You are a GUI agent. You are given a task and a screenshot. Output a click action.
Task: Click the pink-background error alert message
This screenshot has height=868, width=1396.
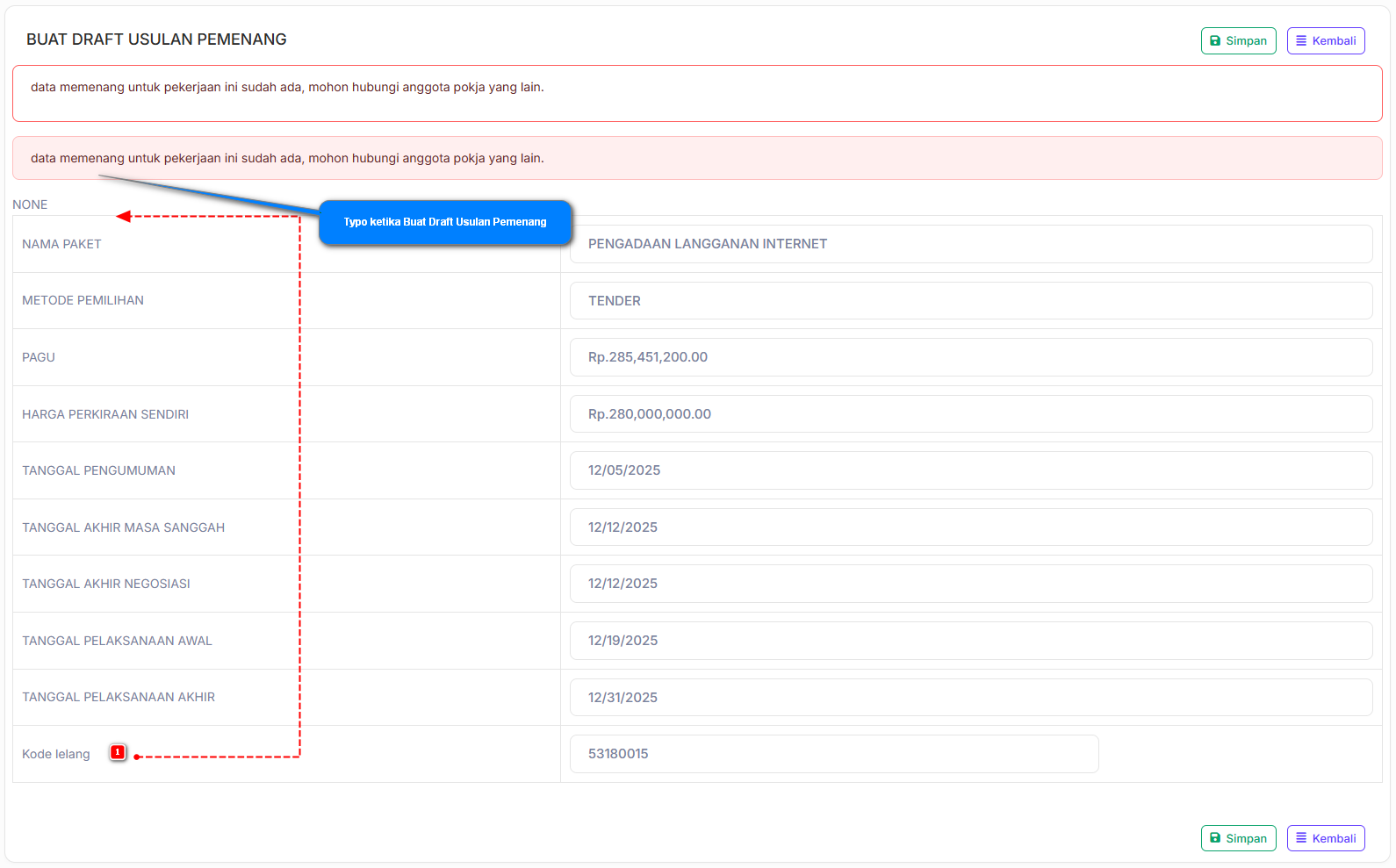[697, 158]
